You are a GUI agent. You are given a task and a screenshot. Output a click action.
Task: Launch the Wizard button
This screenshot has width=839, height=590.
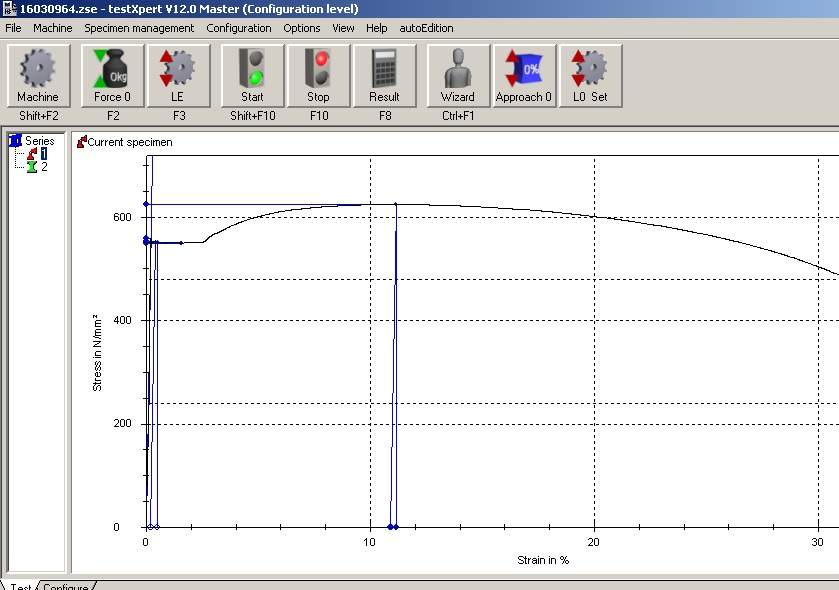[458, 75]
